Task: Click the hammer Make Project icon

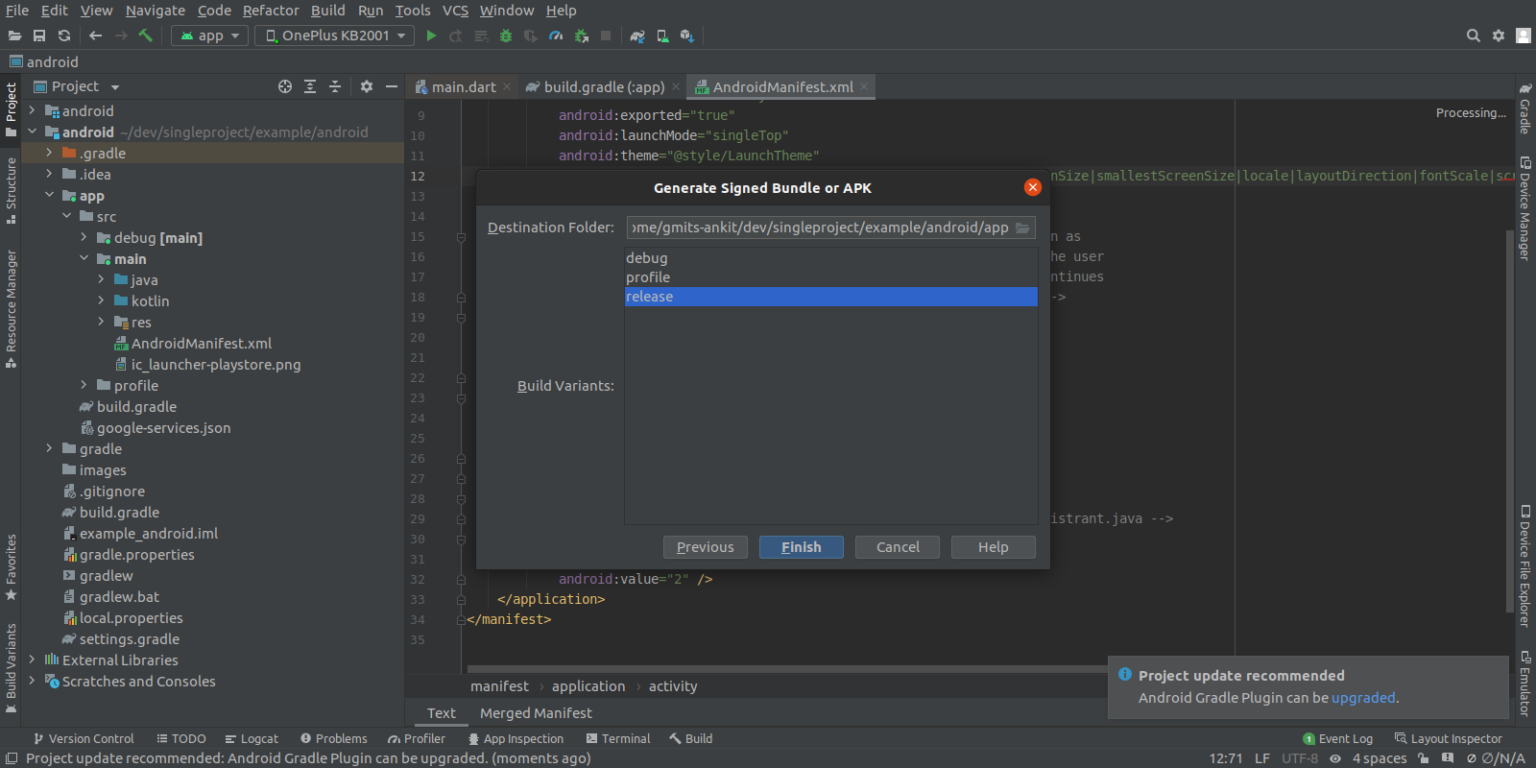Action: coord(146,36)
